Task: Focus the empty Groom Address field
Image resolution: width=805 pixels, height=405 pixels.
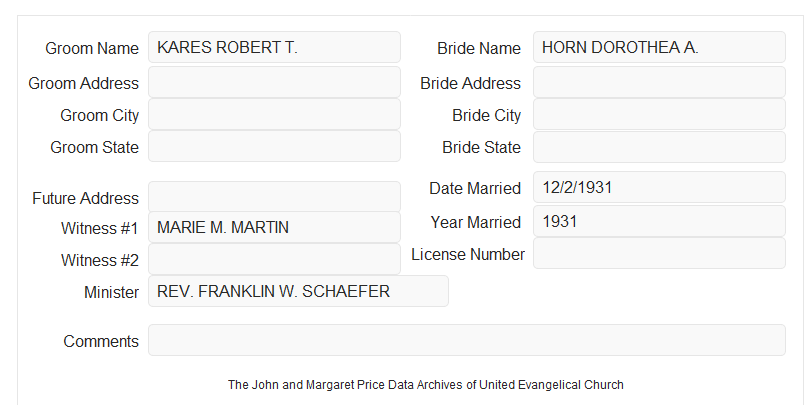Action: [274, 82]
